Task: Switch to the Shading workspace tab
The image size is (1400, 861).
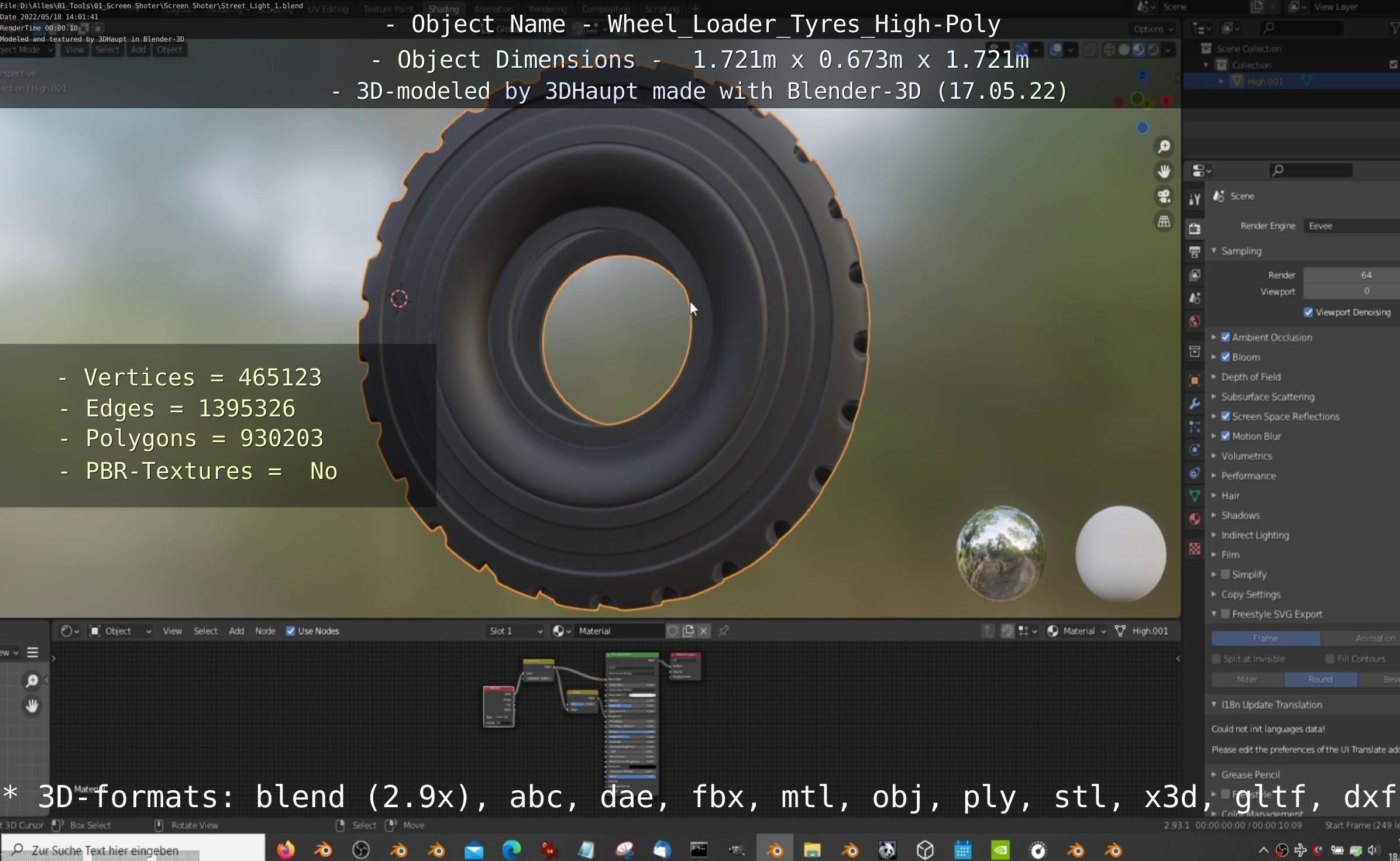Action: 443,9
